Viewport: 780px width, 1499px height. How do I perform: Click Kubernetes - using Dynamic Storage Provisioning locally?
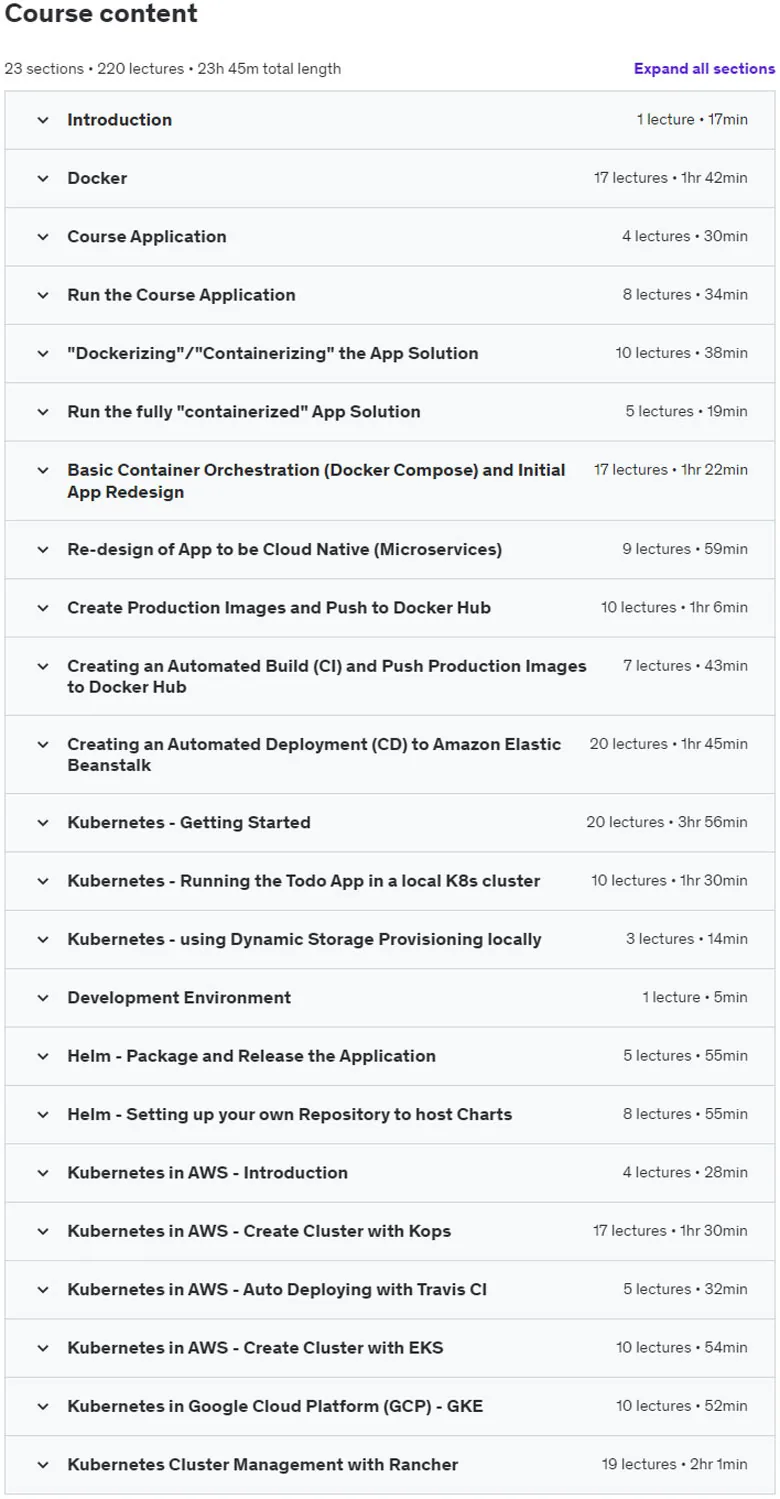coord(304,940)
